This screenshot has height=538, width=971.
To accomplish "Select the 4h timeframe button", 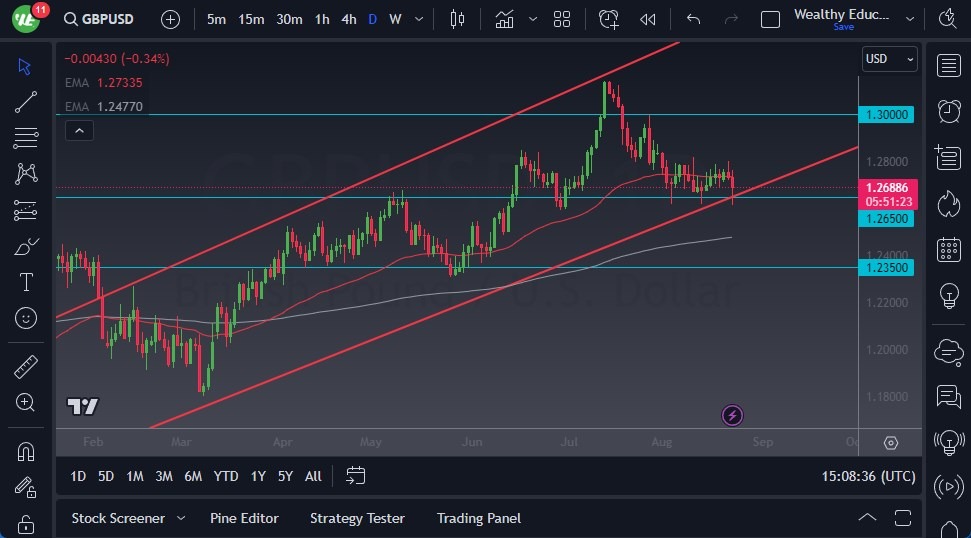I will point(348,19).
